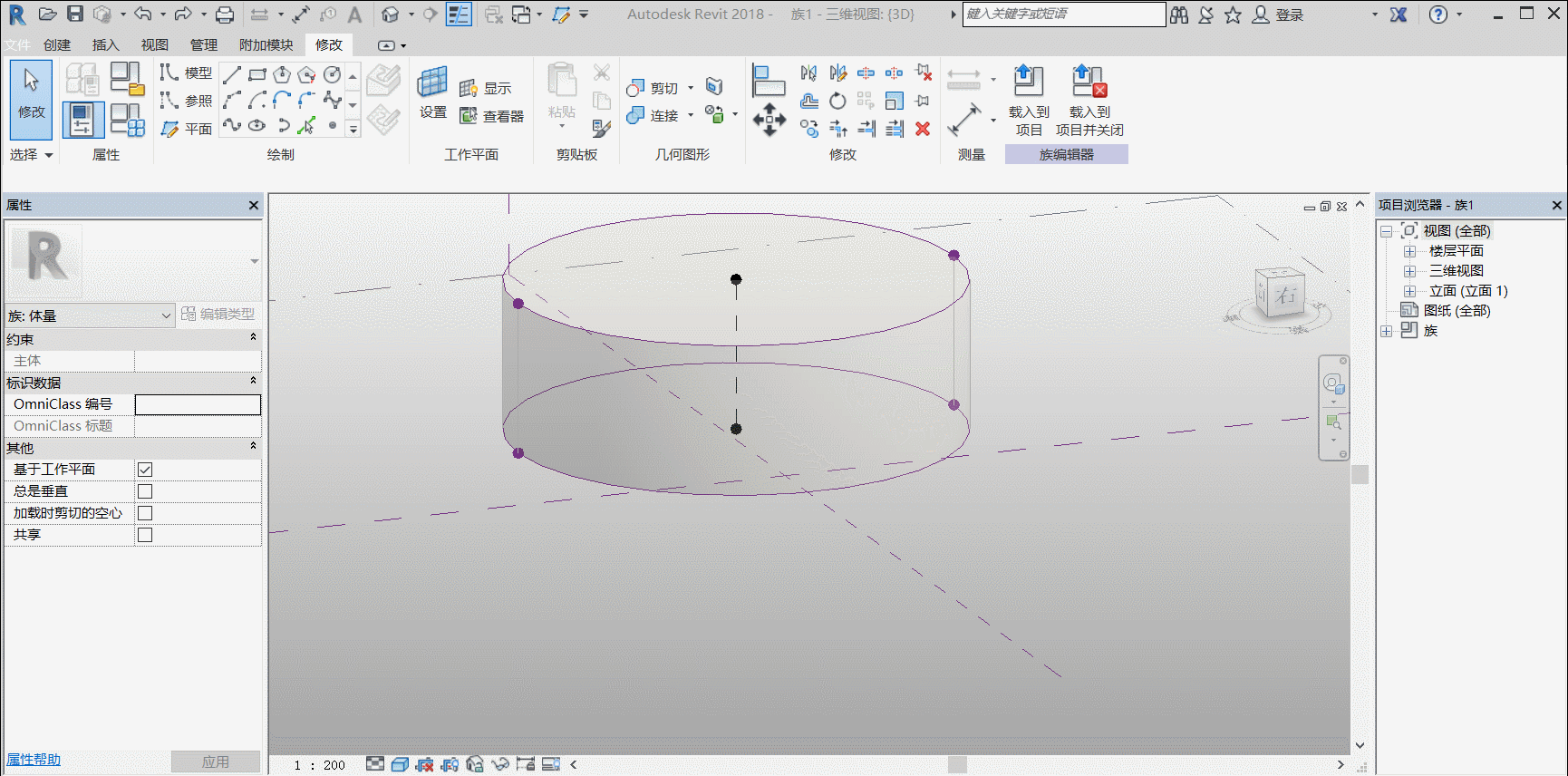This screenshot has width=1568, height=776.
Task: Click the Align tool icon
Action: pyautogui.click(x=769, y=81)
